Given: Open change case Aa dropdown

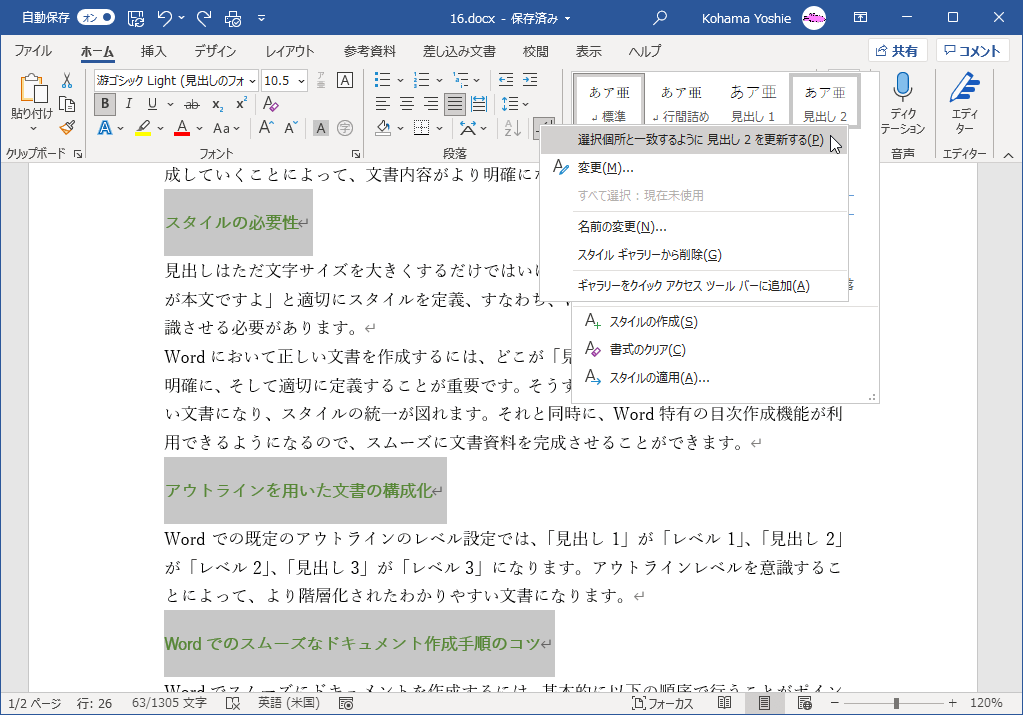Looking at the screenshot, I should (x=226, y=128).
